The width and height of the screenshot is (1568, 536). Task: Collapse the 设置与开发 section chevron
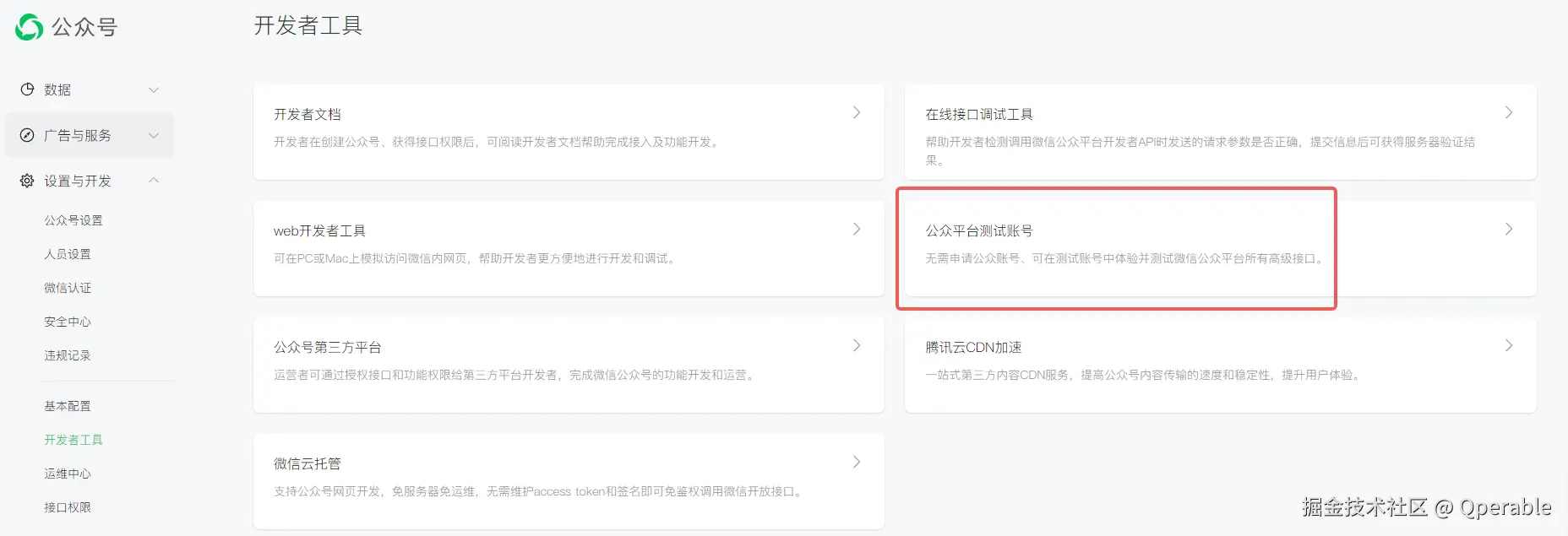pos(154,180)
